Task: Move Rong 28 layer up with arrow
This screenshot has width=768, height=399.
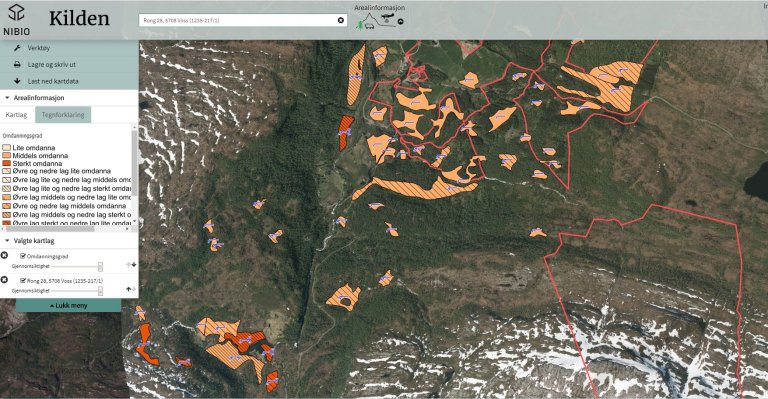Action: (128, 289)
